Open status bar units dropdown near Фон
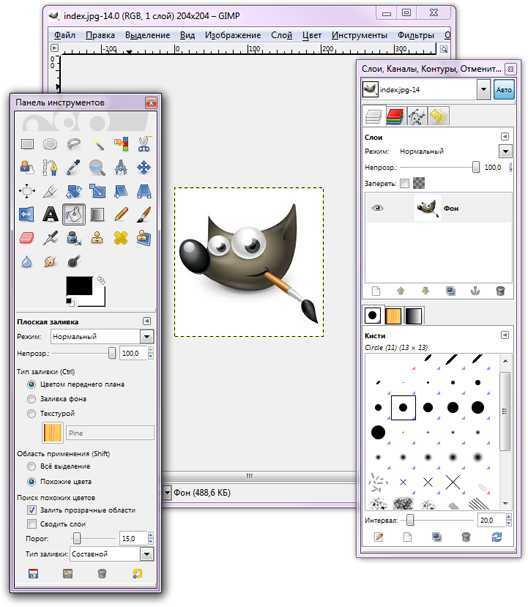This screenshot has width=528, height=607. pyautogui.click(x=167, y=492)
